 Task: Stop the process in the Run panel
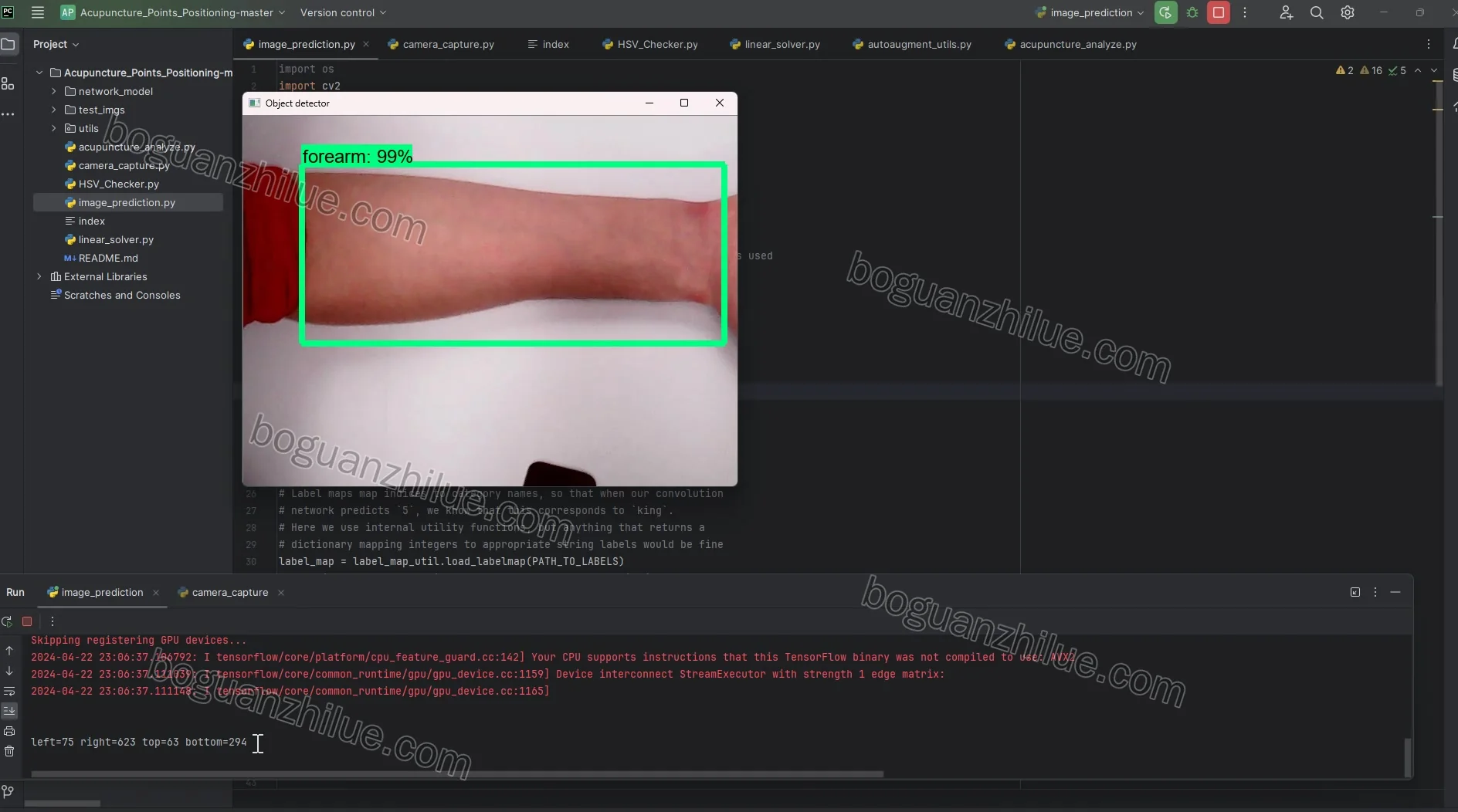27,621
